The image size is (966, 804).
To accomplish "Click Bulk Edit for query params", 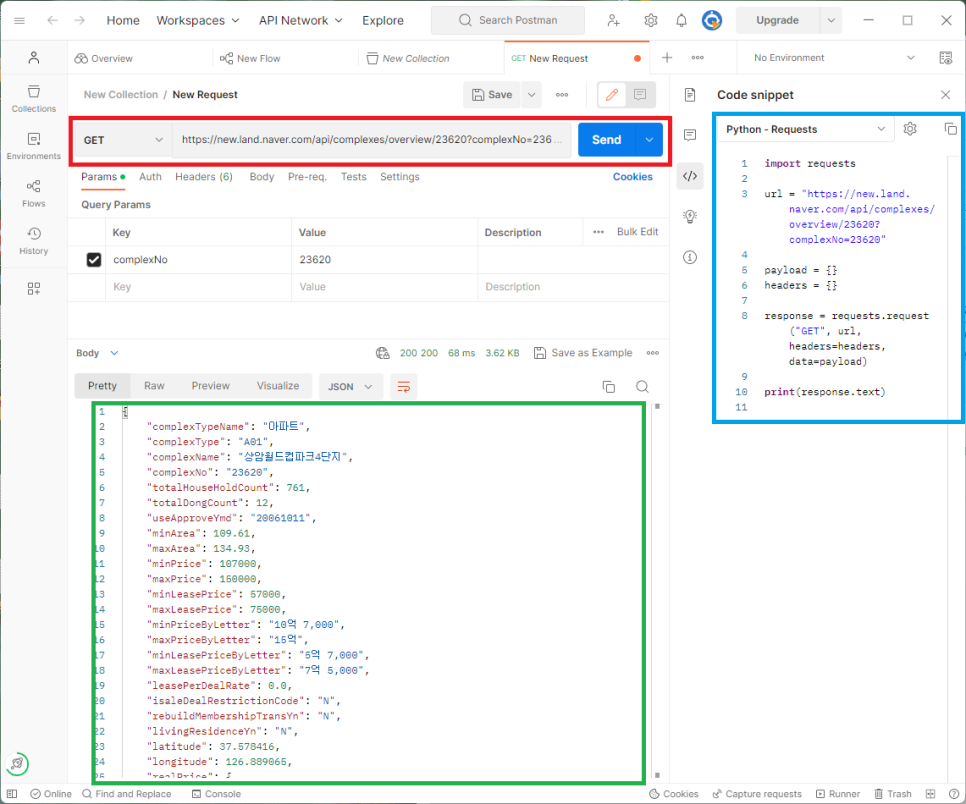I will (638, 232).
